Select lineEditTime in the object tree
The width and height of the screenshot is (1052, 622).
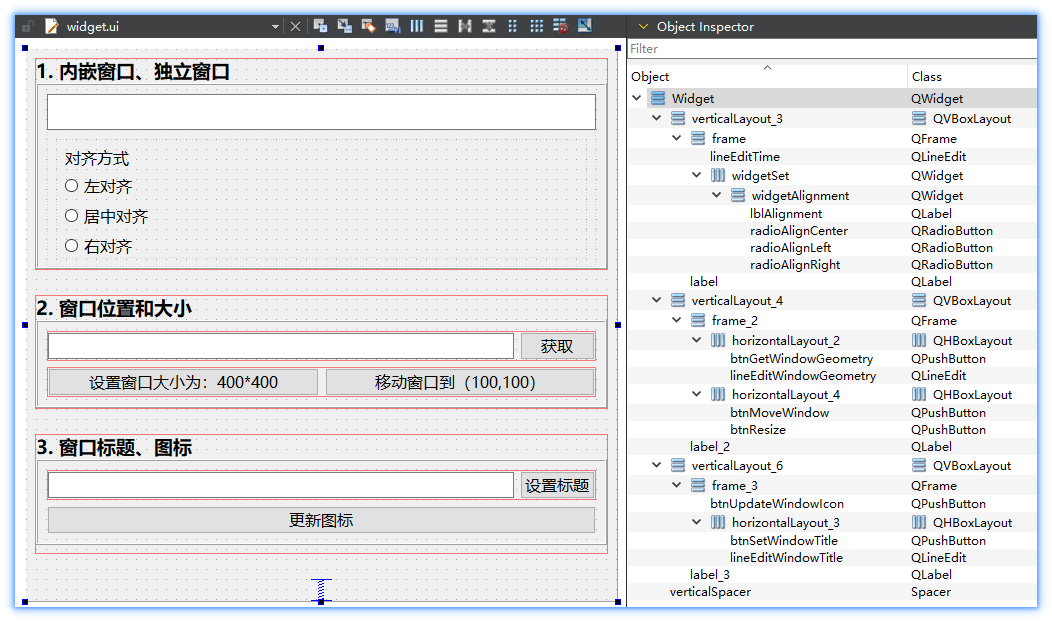click(744, 157)
